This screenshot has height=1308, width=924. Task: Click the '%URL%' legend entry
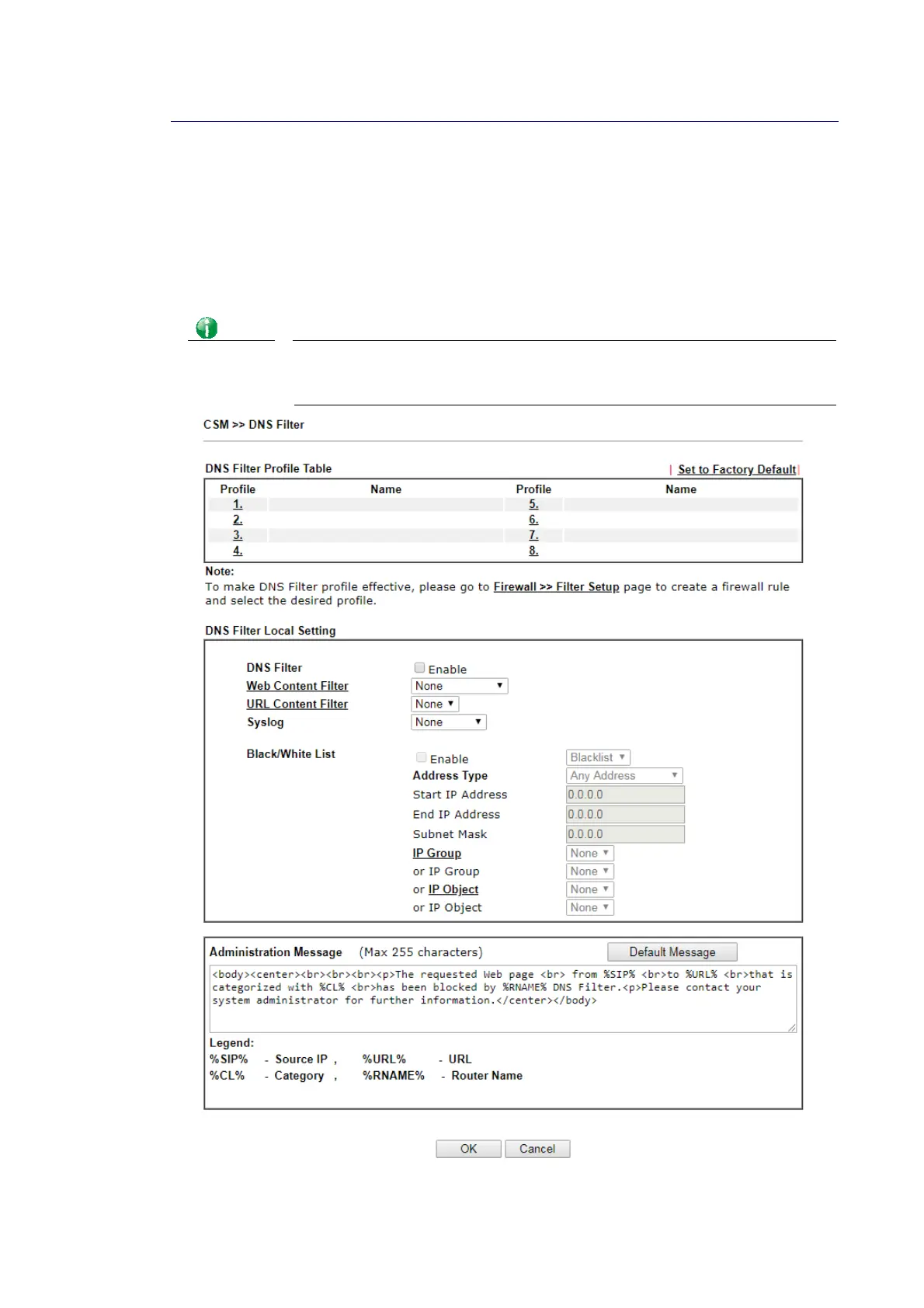click(x=384, y=1059)
